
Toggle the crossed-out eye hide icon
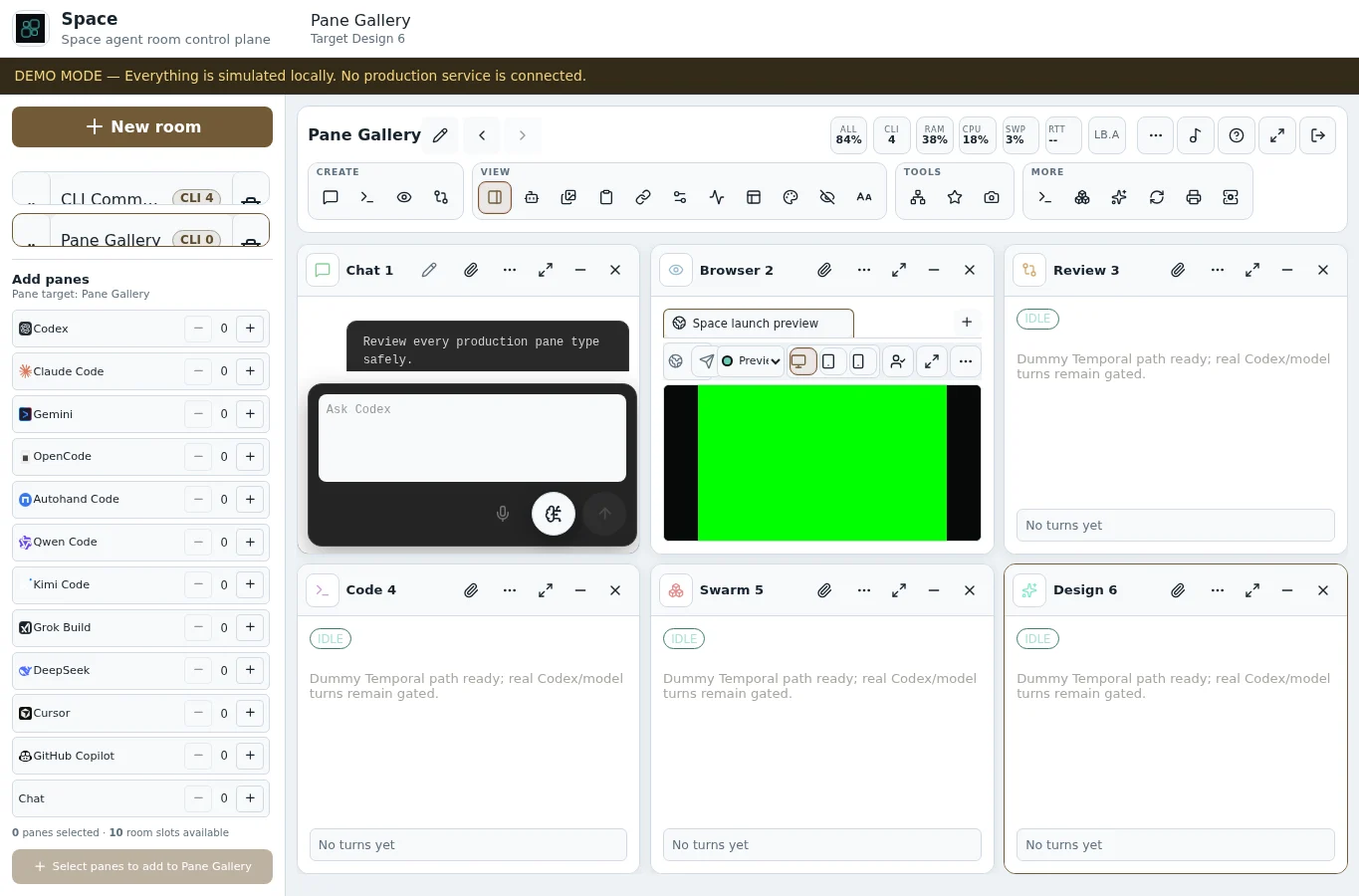click(827, 197)
